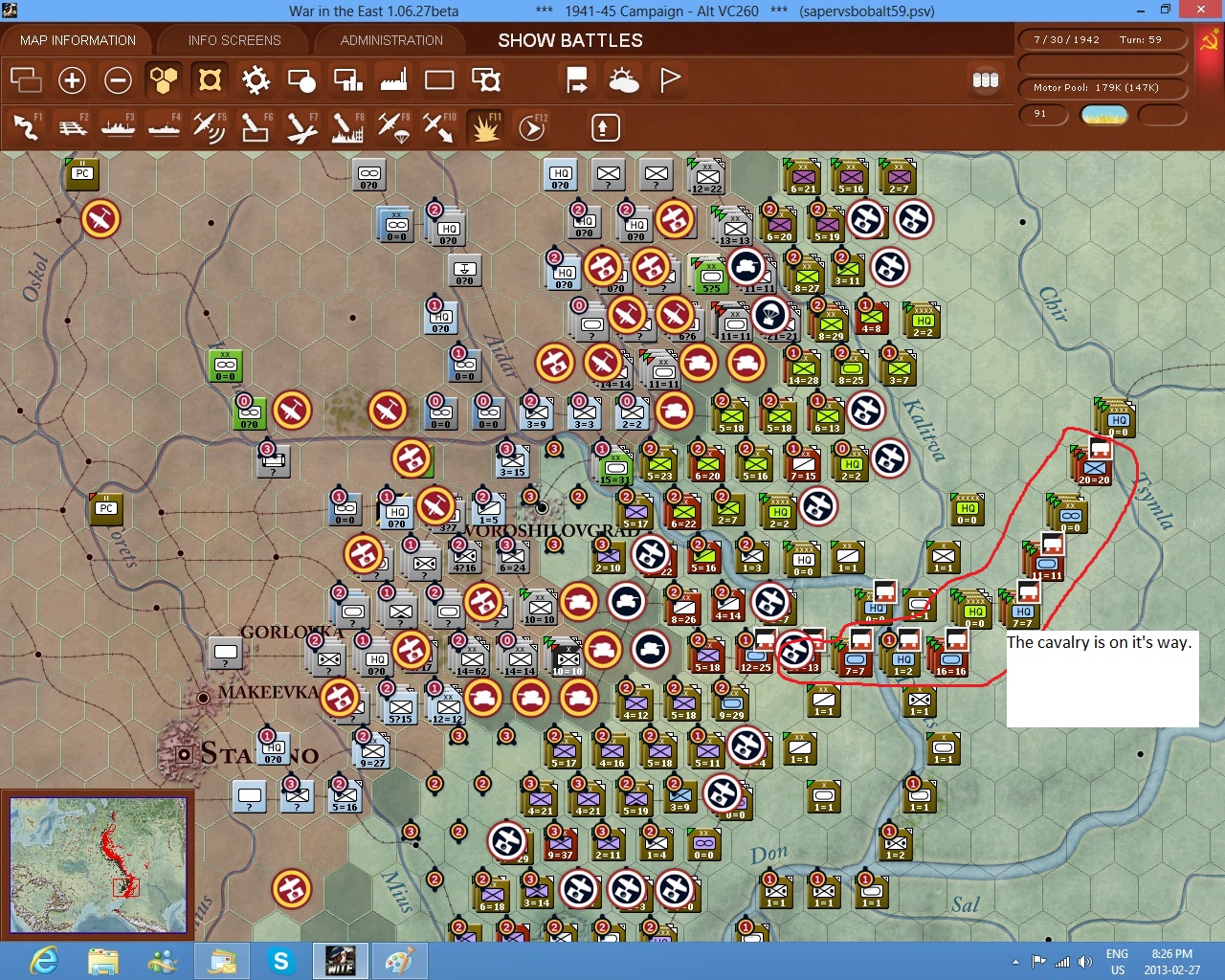Click the empty rectangle toolbar icon
1225x980 pixels.
coord(439,80)
